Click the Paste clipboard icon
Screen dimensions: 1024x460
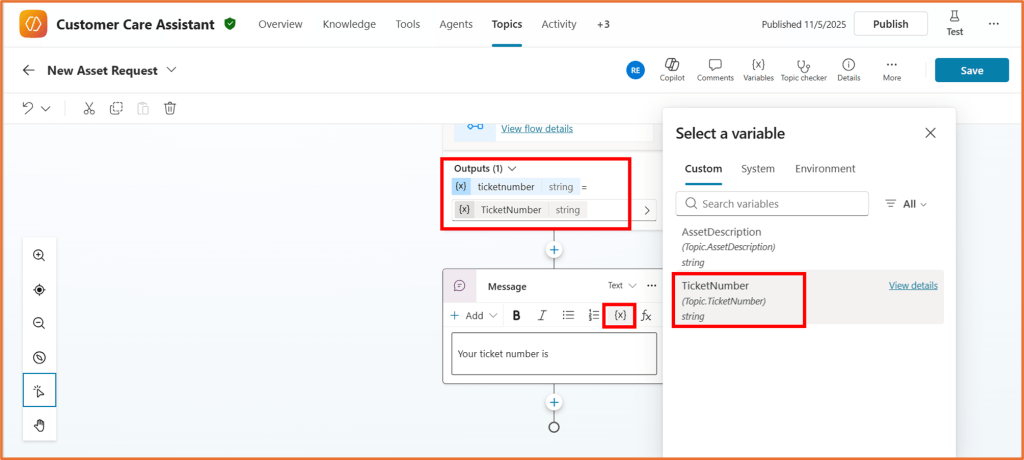coord(143,108)
